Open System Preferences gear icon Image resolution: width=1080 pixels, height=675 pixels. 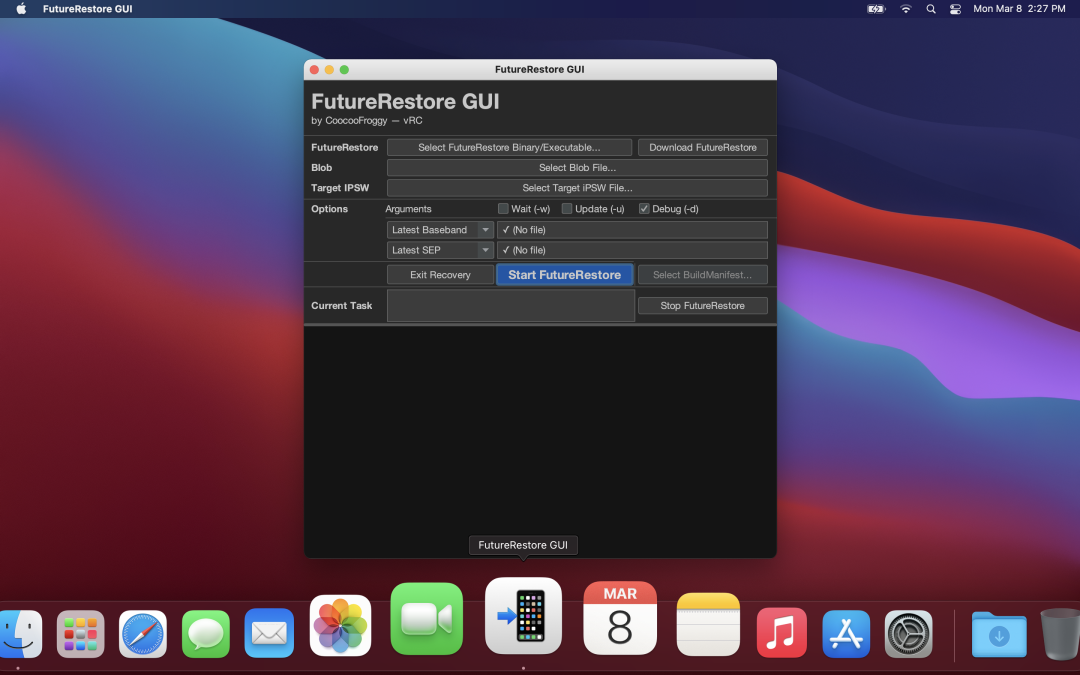click(x=908, y=634)
